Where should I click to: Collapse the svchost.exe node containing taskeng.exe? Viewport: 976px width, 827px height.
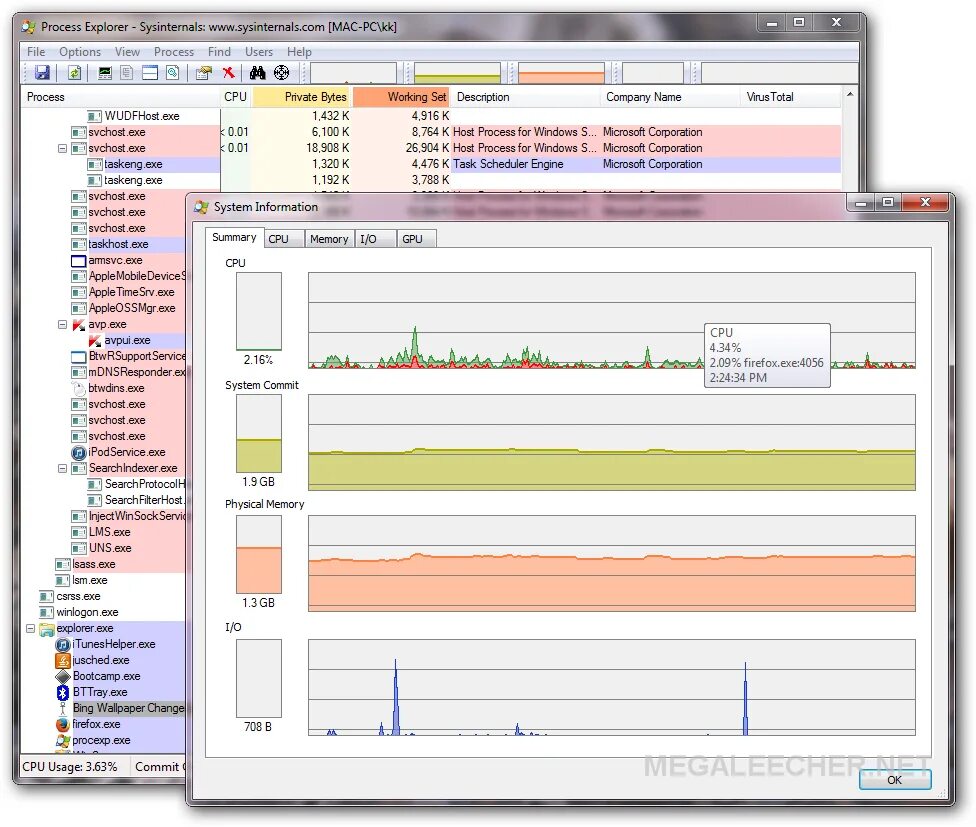coord(62,149)
